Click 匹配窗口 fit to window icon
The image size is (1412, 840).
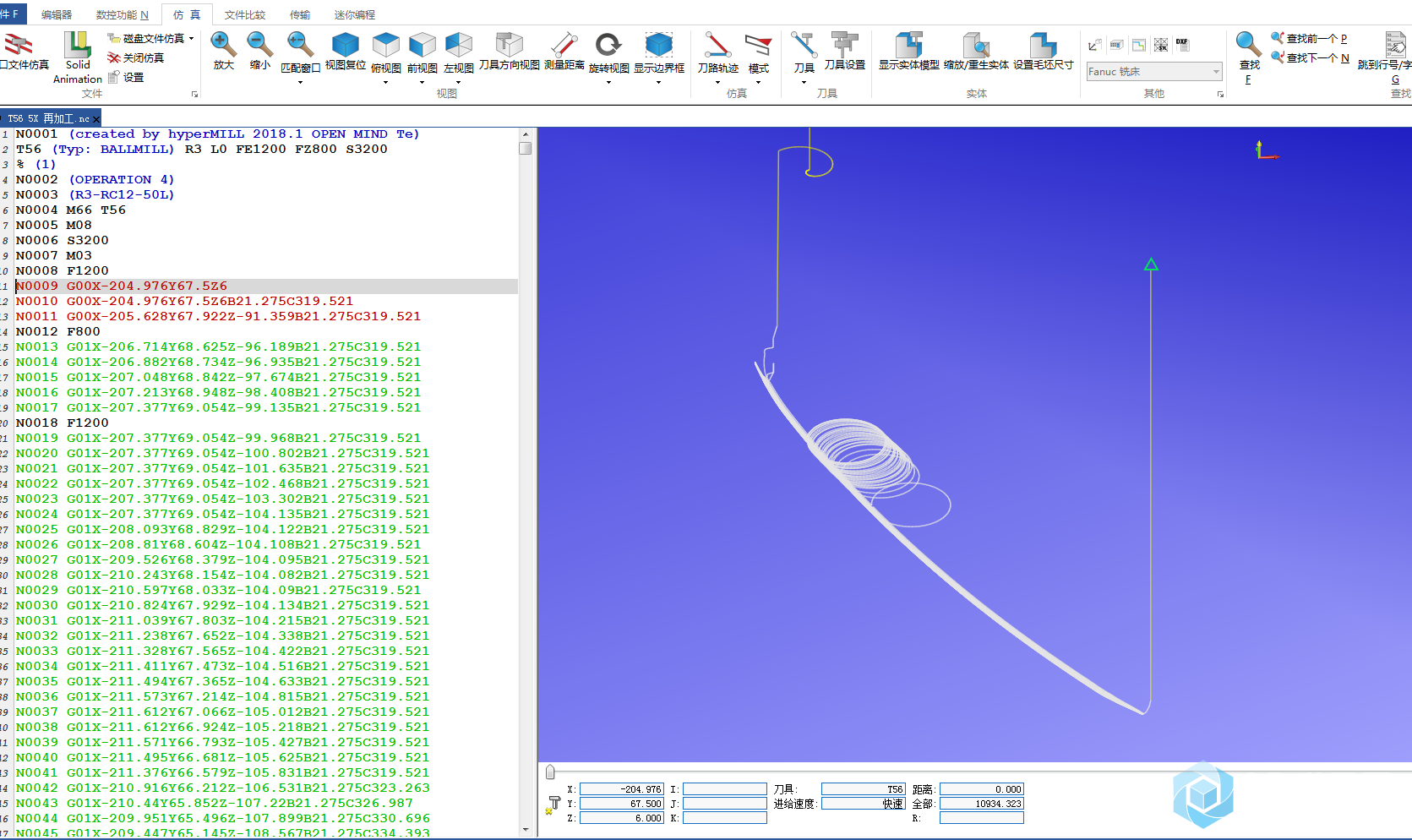click(300, 44)
